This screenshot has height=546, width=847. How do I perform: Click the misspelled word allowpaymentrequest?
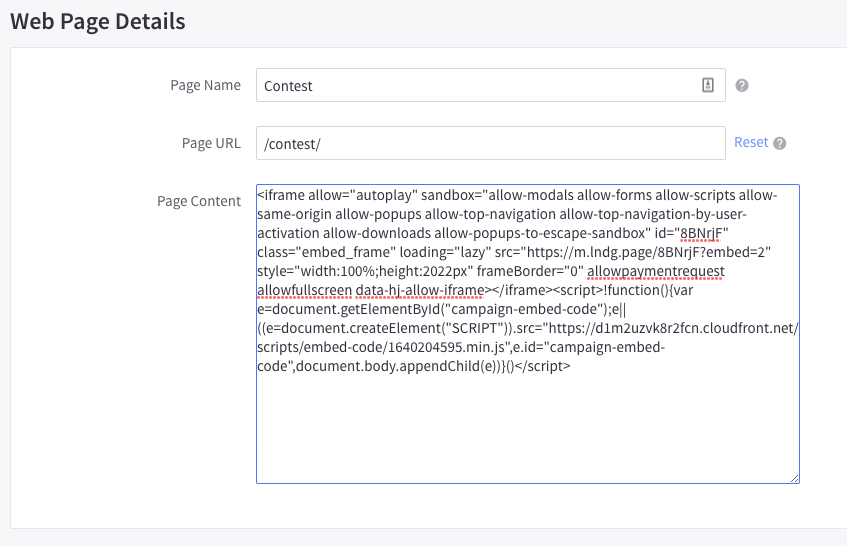(656, 271)
